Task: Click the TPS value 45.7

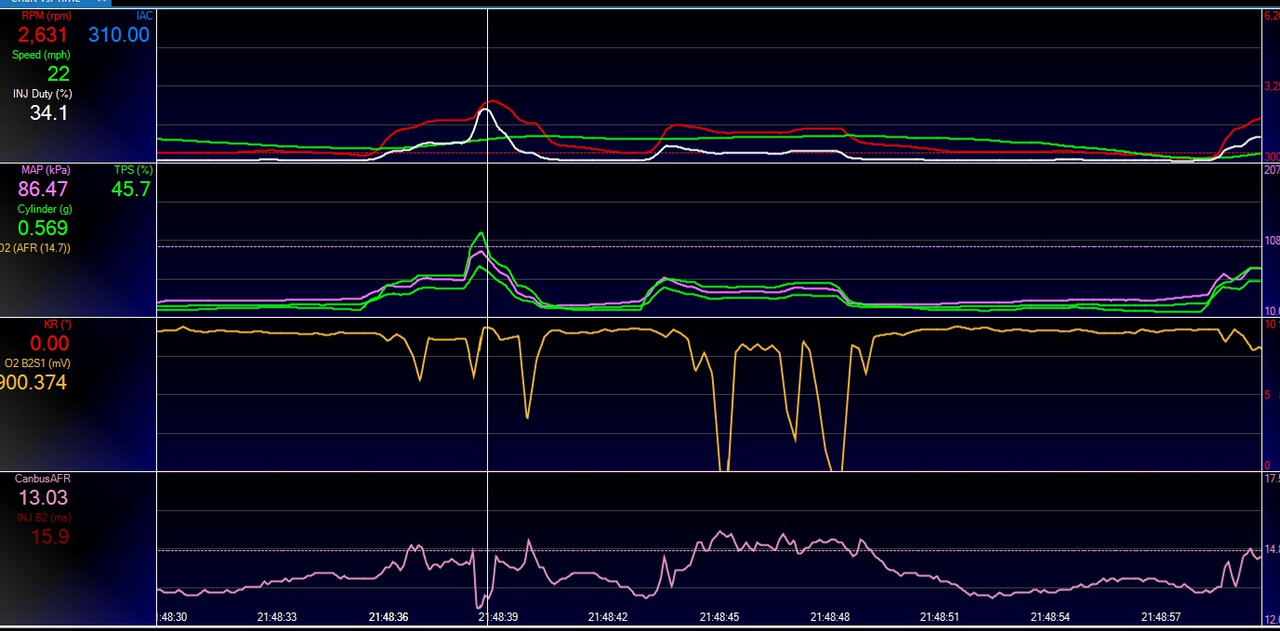Action: click(x=131, y=189)
